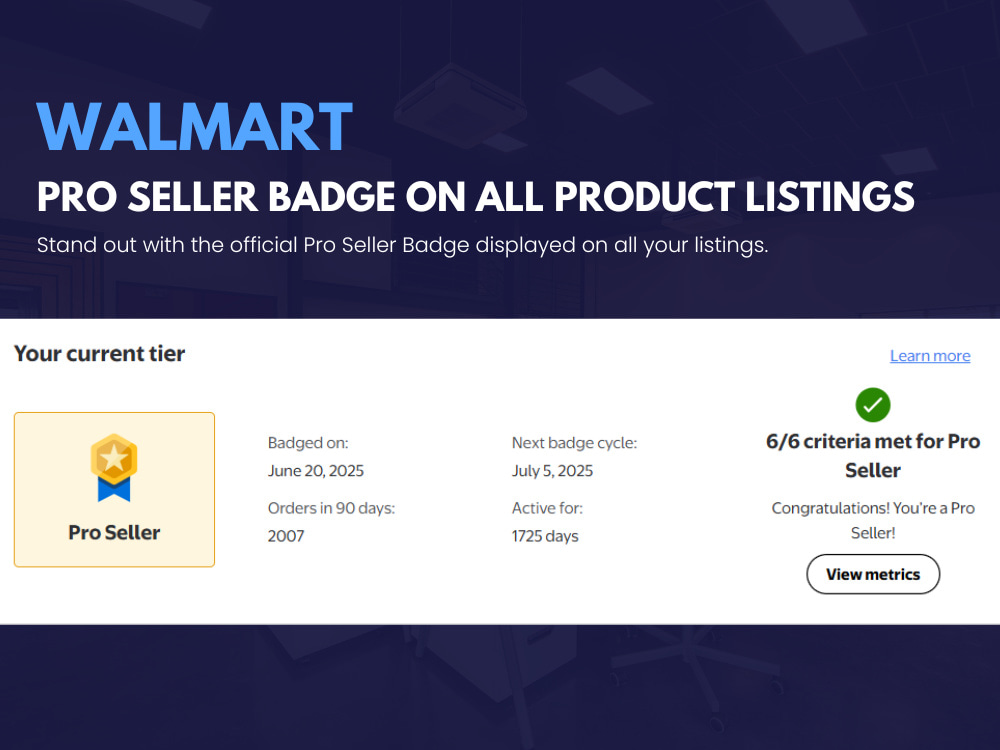This screenshot has height=750, width=1000.
Task: Click the Stand out with badge subtitle text
Action: point(402,245)
